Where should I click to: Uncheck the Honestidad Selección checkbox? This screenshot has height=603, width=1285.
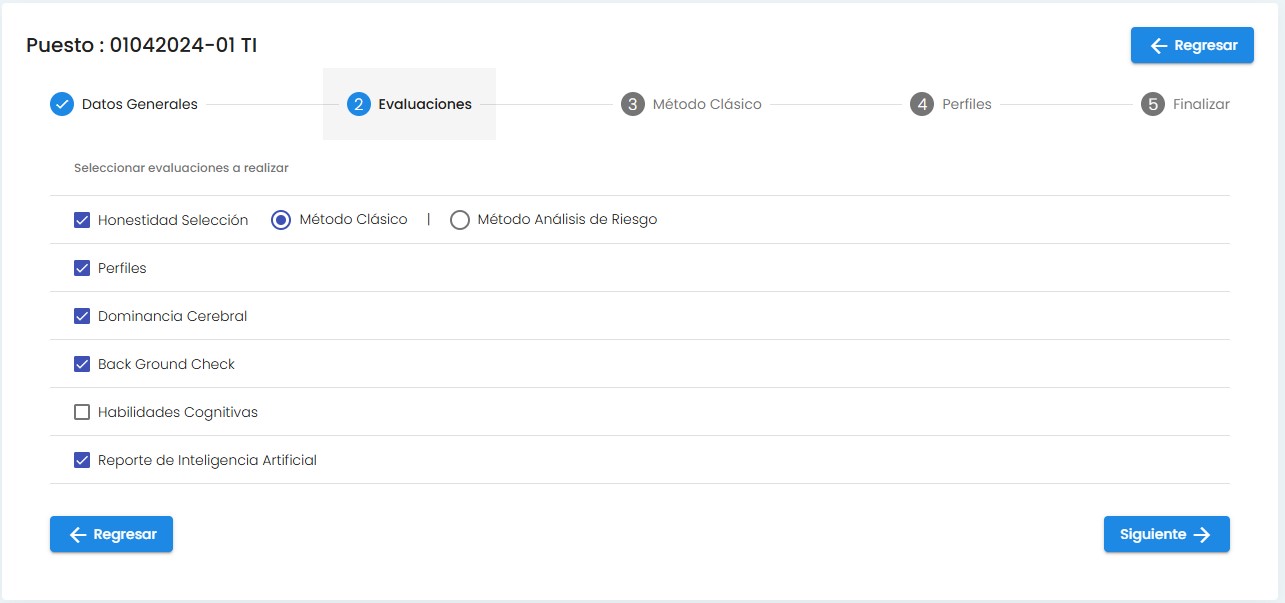82,220
